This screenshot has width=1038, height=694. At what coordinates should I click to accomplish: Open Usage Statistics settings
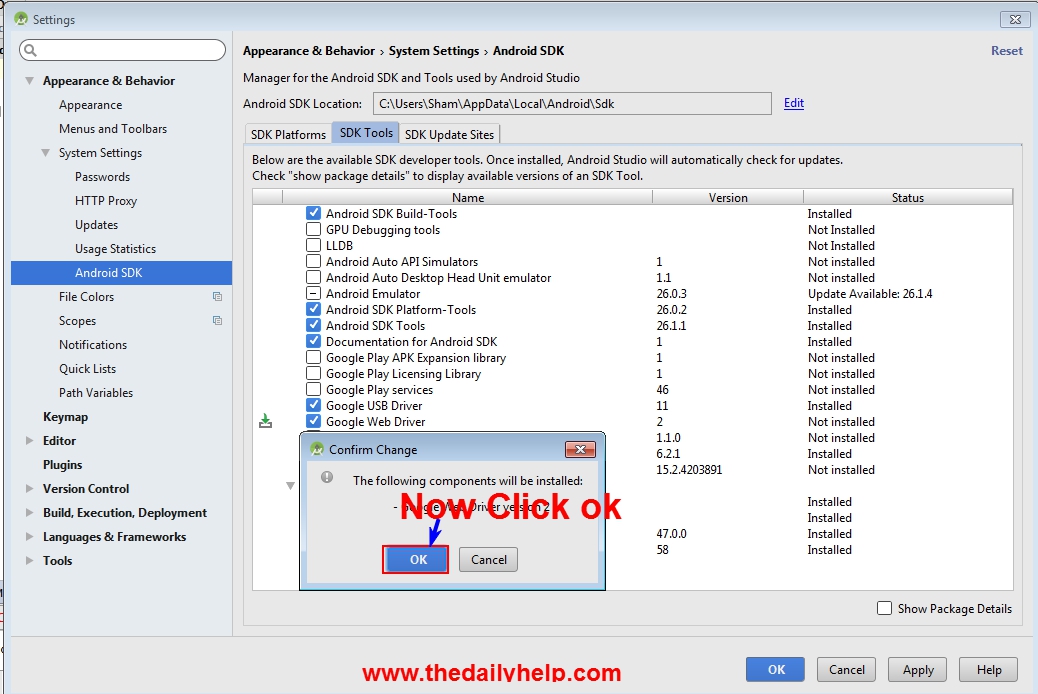point(115,248)
